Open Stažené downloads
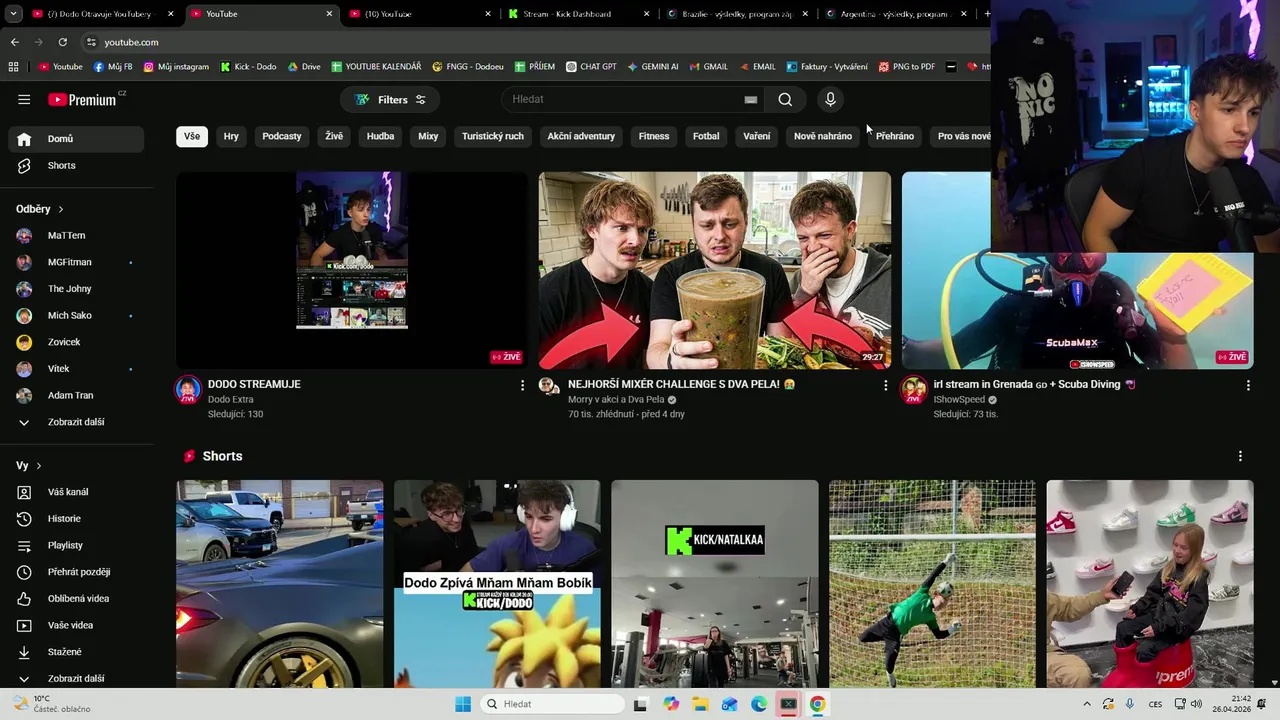1280x720 pixels. point(76,652)
